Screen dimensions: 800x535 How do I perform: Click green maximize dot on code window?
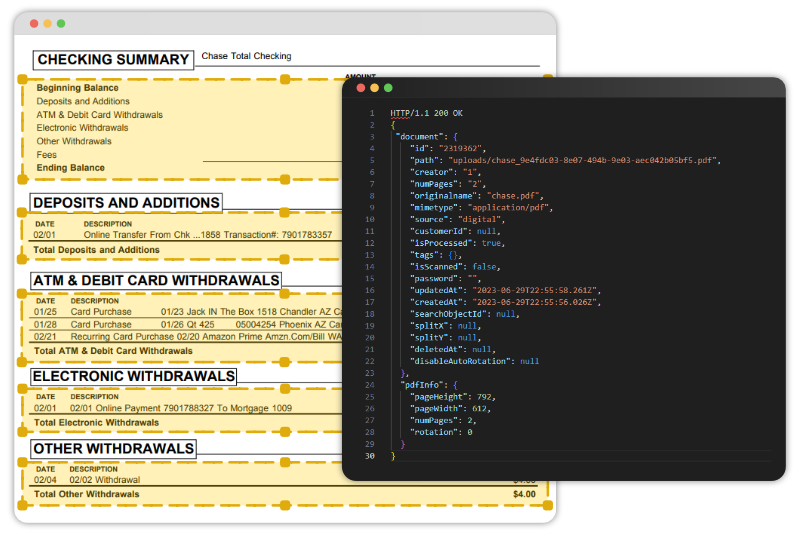tap(389, 88)
